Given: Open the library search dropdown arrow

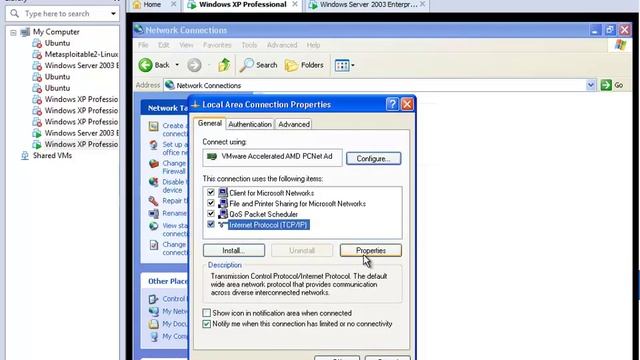Looking at the screenshot, I should (113, 13).
